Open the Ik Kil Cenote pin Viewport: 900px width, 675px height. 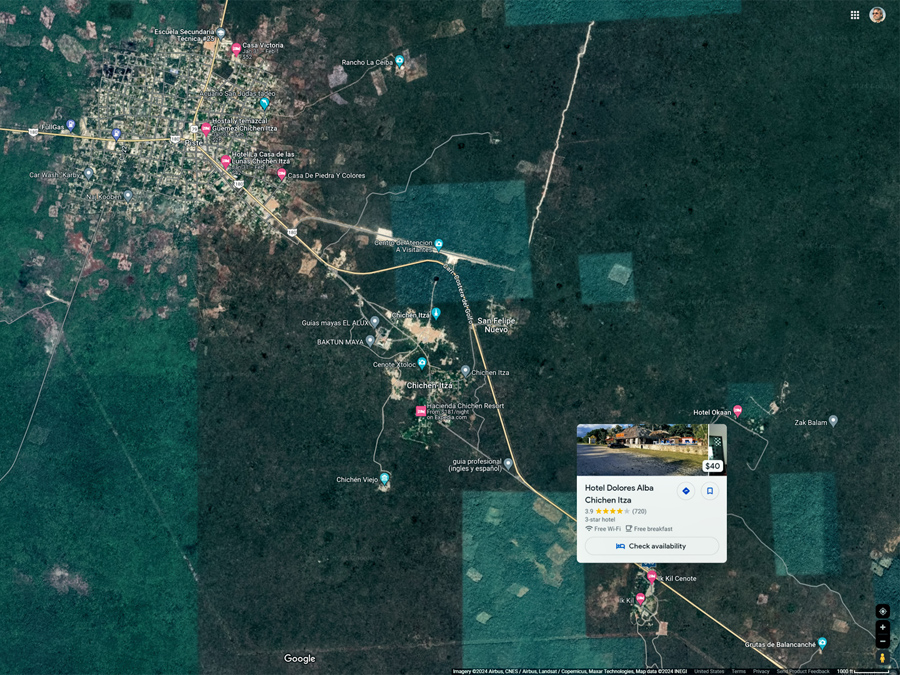(x=651, y=576)
